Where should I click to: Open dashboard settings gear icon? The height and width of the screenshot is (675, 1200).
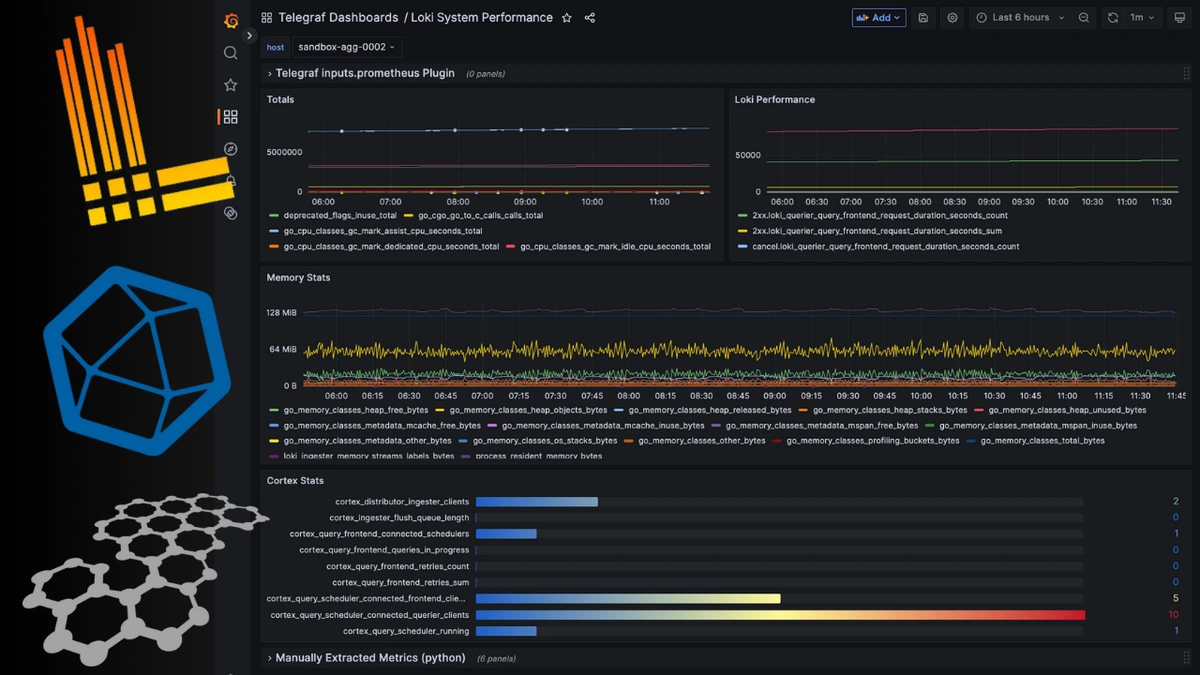pos(951,17)
